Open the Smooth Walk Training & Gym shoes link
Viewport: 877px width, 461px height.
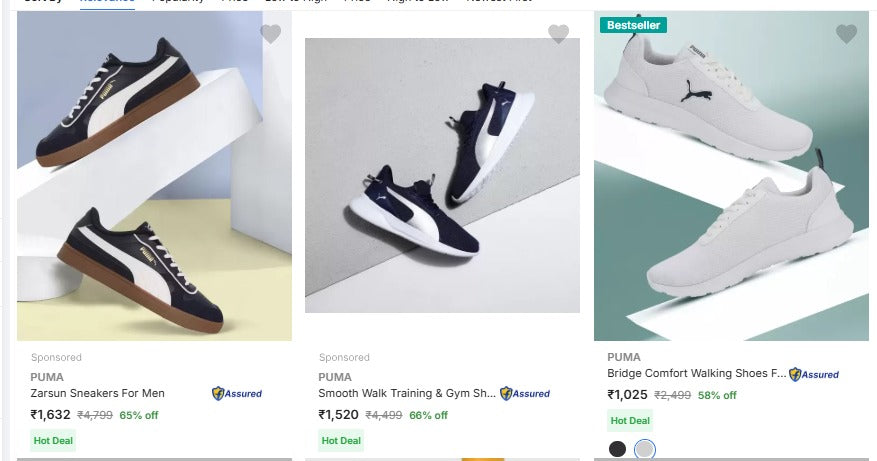[x=406, y=394]
